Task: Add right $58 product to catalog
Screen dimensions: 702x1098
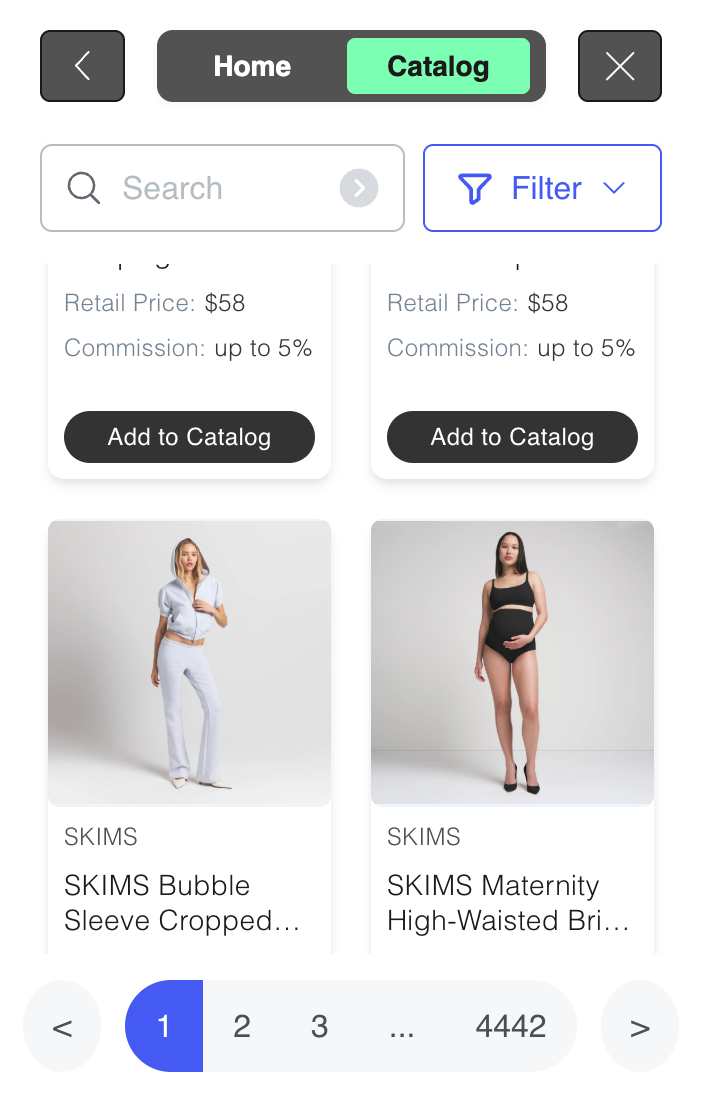Action: click(x=512, y=437)
